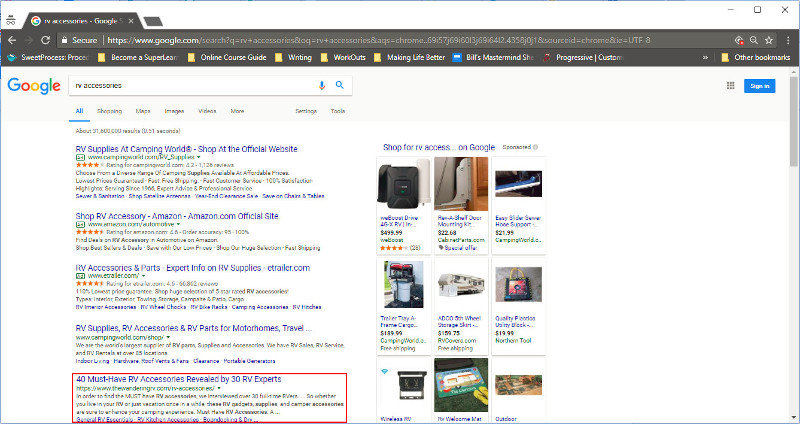This screenshot has height=424, width=800.
Task: Open RV Accessories & Parts etrailer.com result
Action: click(193, 268)
